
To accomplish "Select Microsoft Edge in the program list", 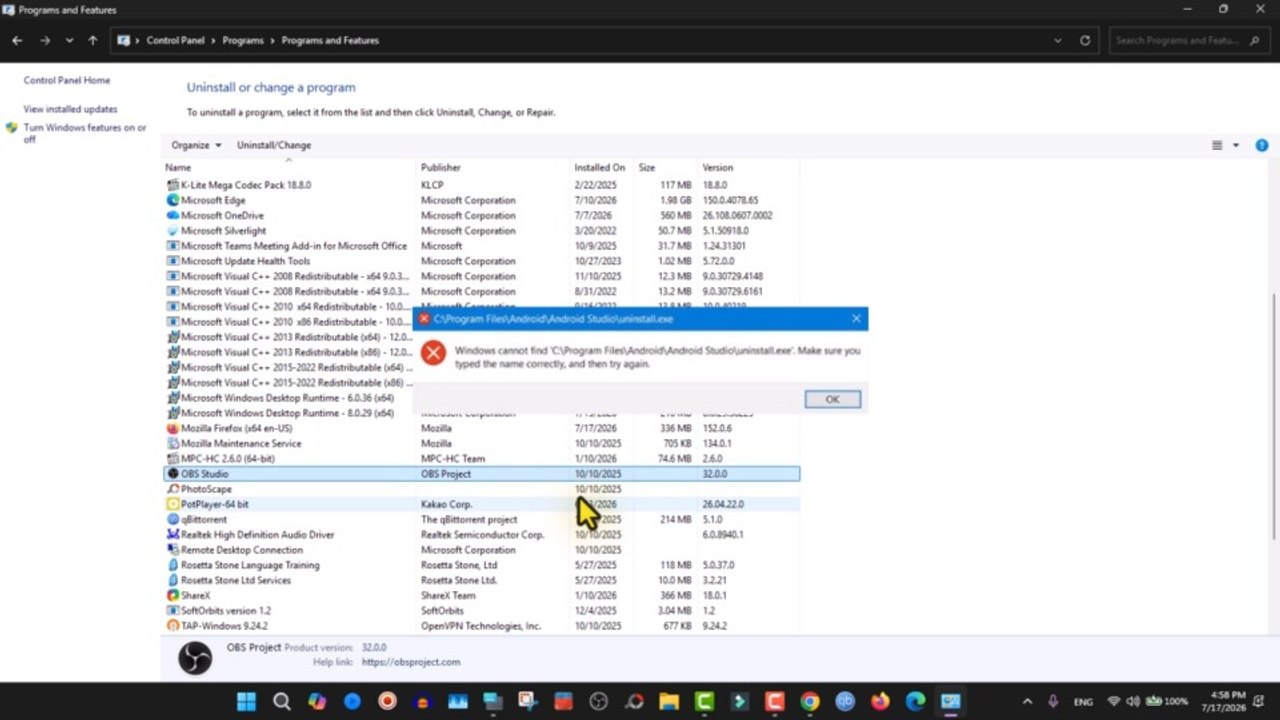I will (481, 200).
